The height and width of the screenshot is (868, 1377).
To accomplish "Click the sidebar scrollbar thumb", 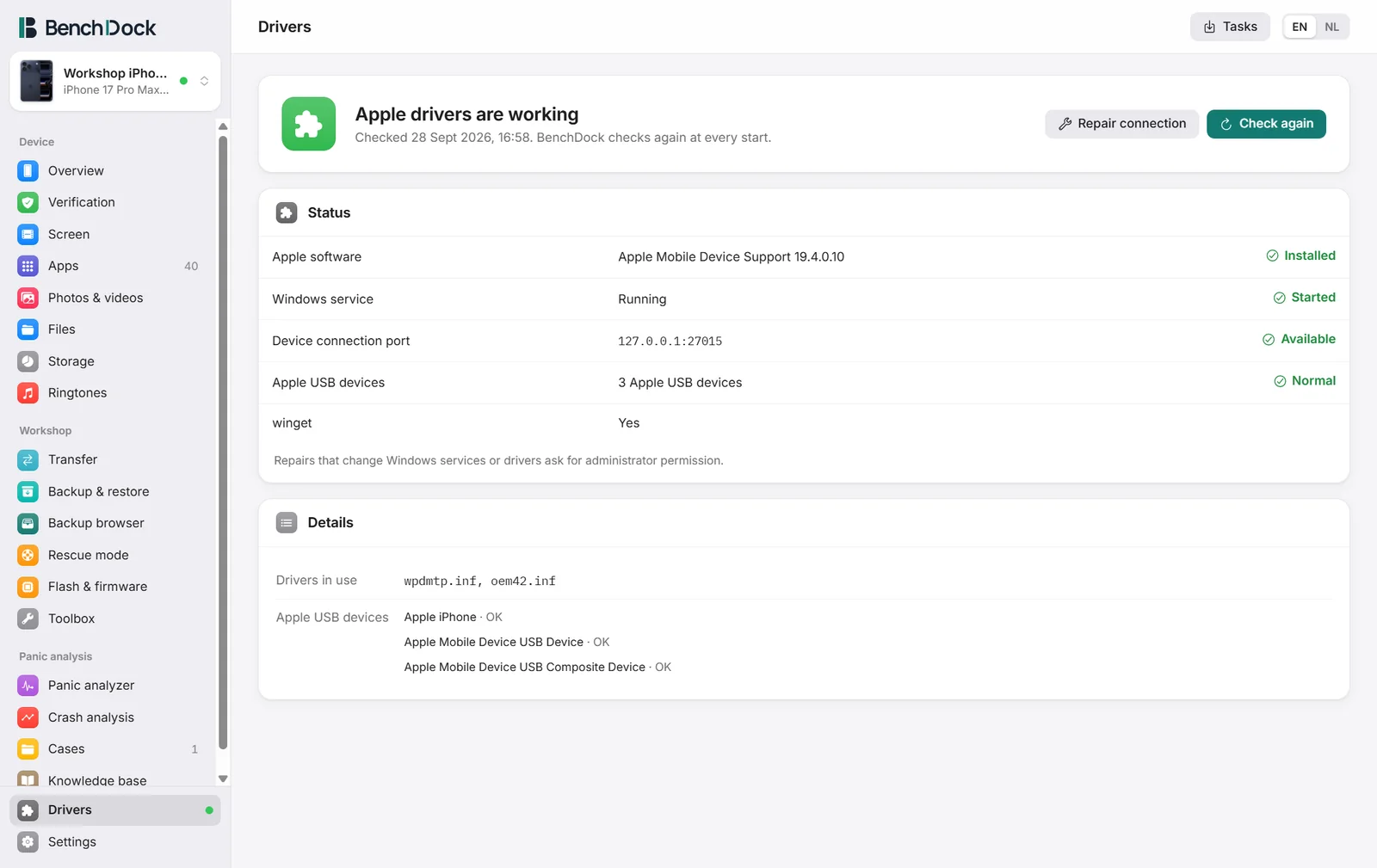I will (x=223, y=443).
